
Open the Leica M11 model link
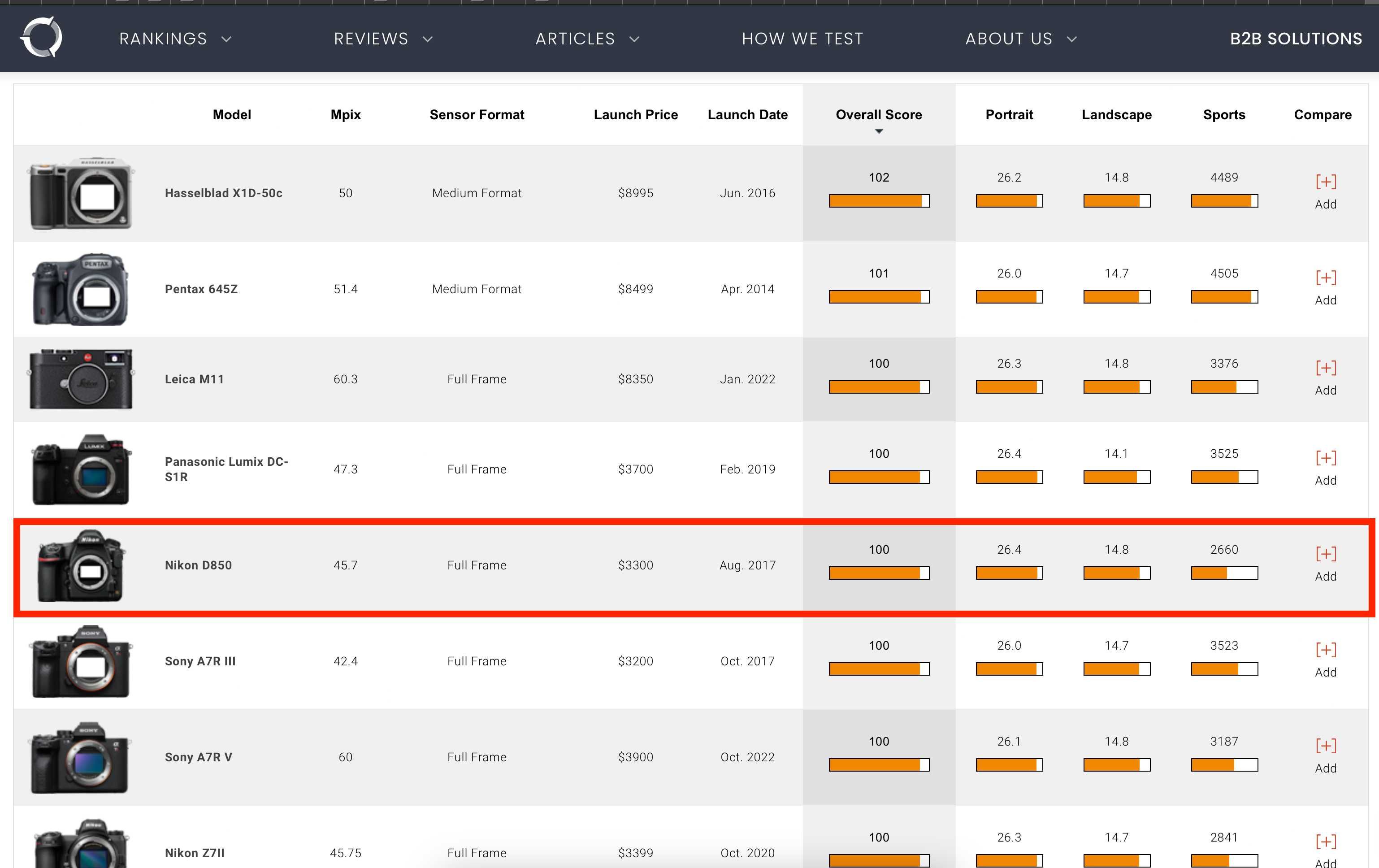194,379
